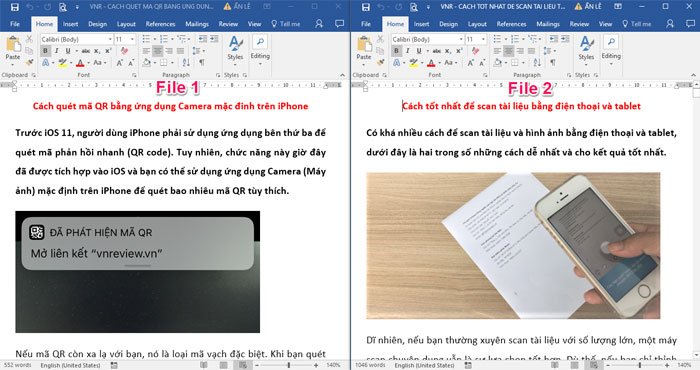
Task: Open Share account icon in left window
Action: (x=319, y=24)
